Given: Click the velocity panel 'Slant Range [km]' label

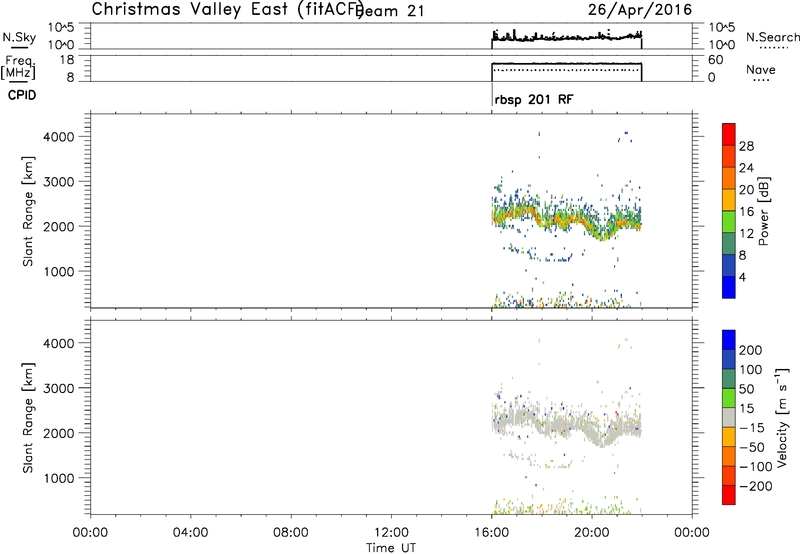Looking at the screenshot, I should 28,418.
